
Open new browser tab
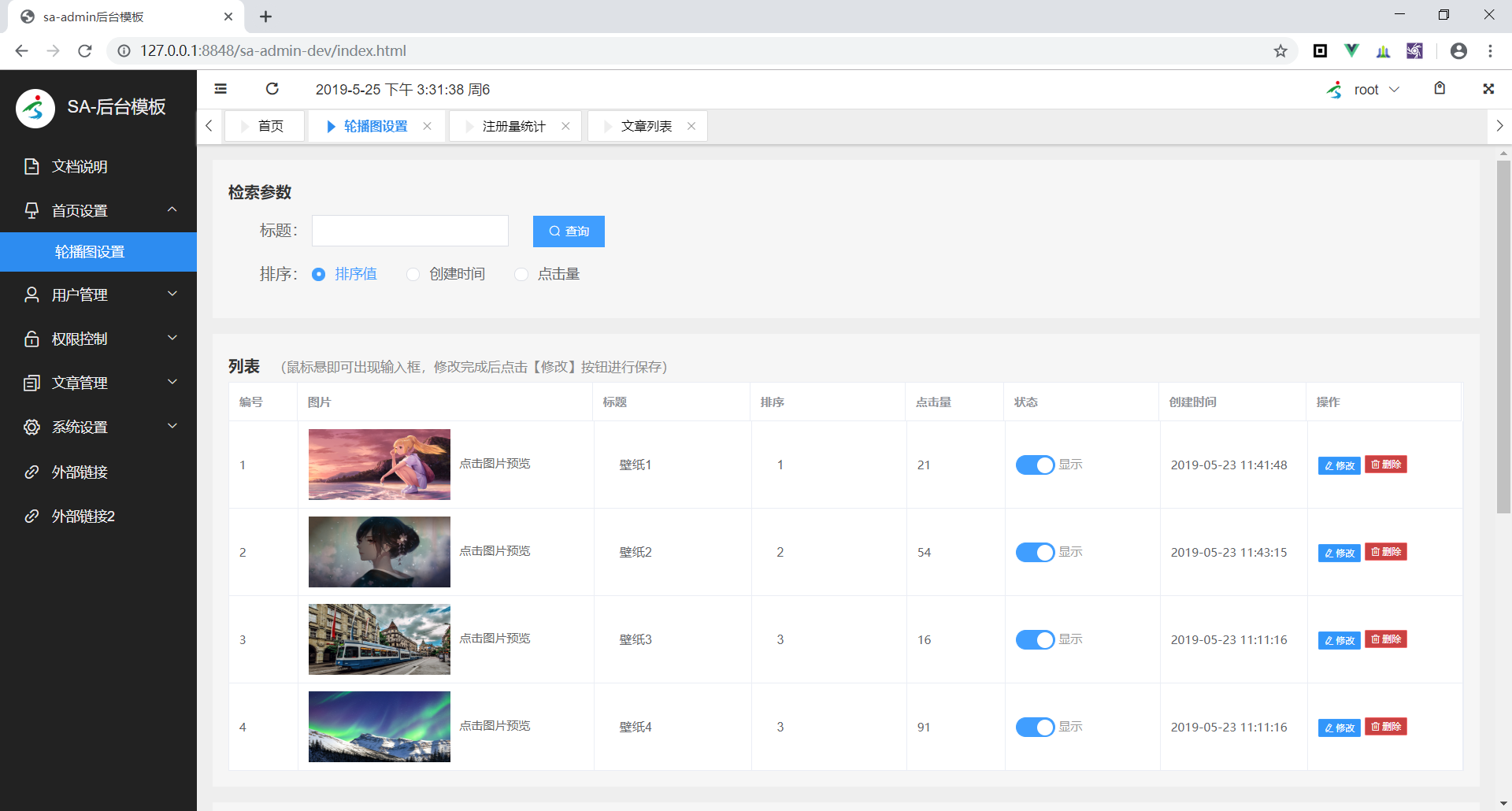[266, 17]
